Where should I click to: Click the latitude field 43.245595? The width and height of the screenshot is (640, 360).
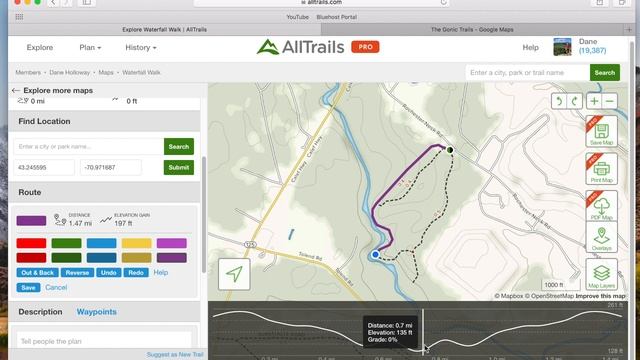pos(44,167)
